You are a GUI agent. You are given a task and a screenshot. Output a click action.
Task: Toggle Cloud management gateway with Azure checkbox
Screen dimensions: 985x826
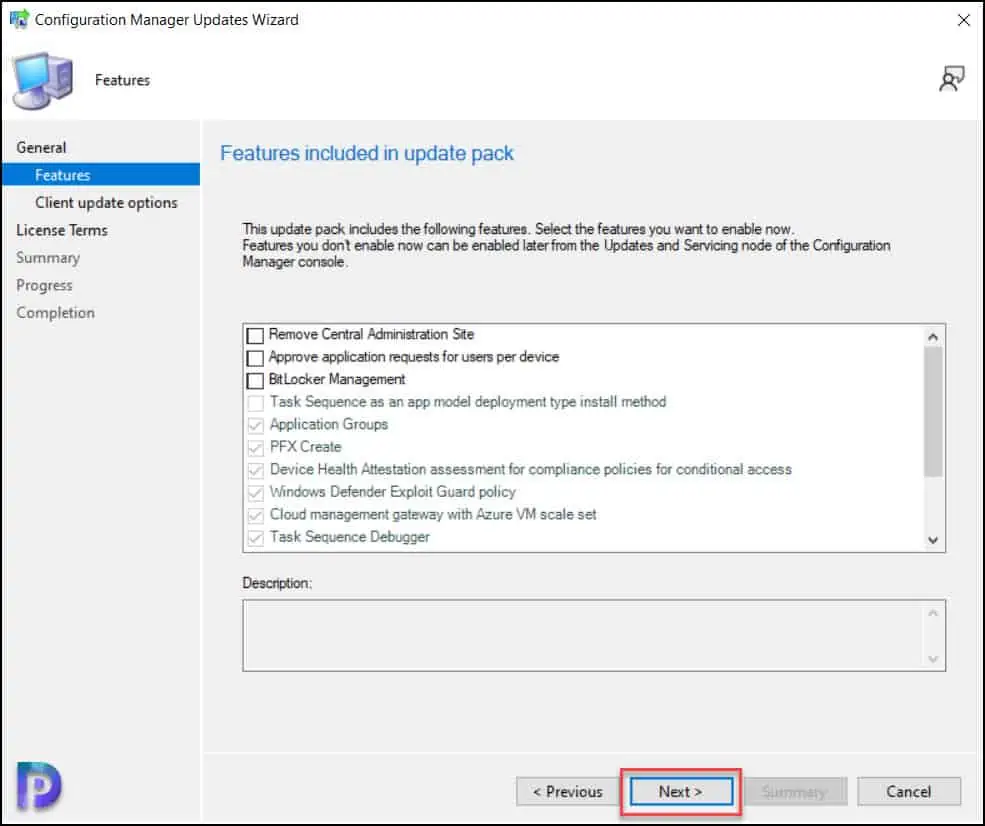255,516
